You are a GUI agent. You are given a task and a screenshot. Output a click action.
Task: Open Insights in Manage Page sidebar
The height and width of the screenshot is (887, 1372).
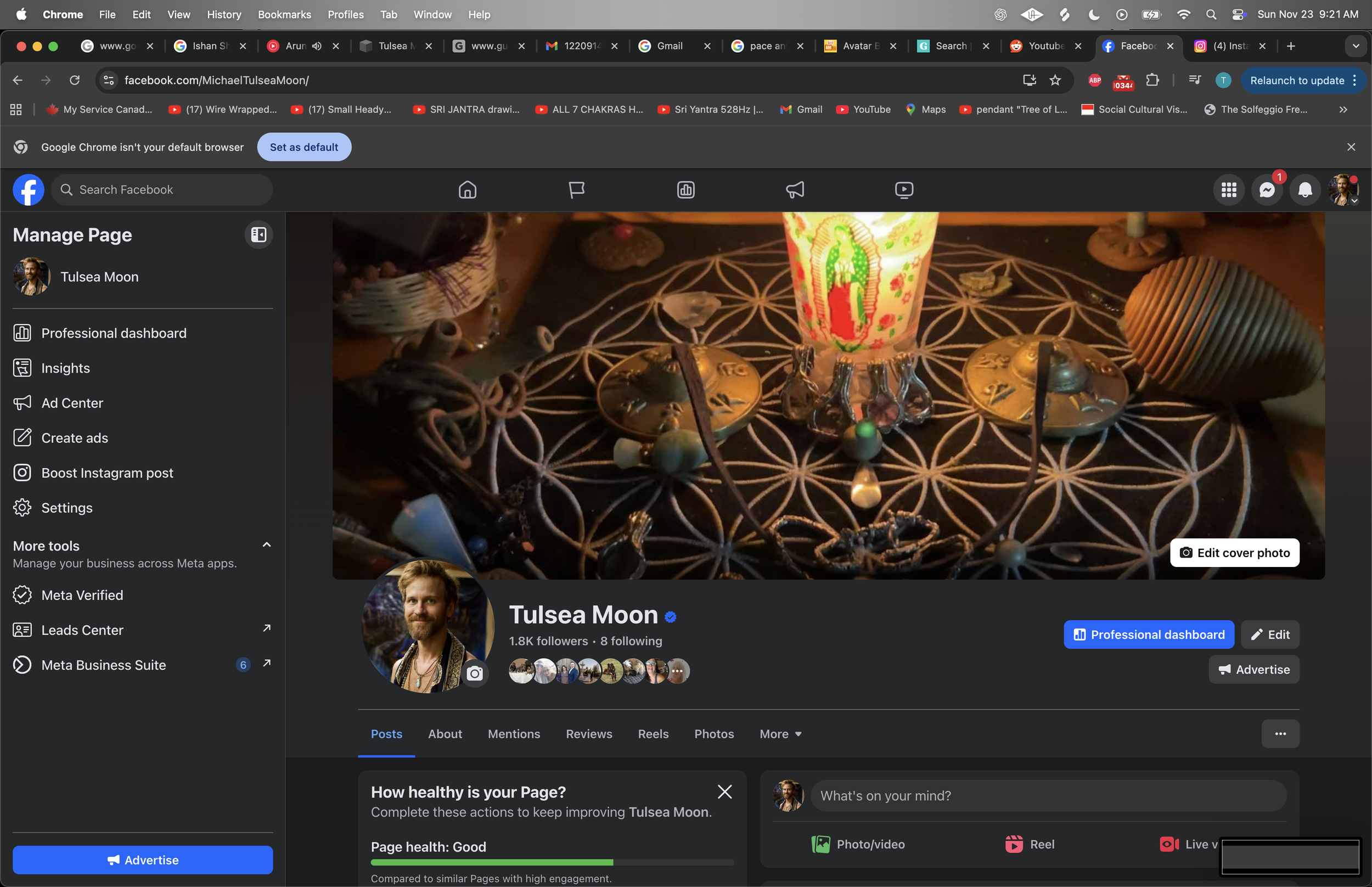[x=65, y=368]
